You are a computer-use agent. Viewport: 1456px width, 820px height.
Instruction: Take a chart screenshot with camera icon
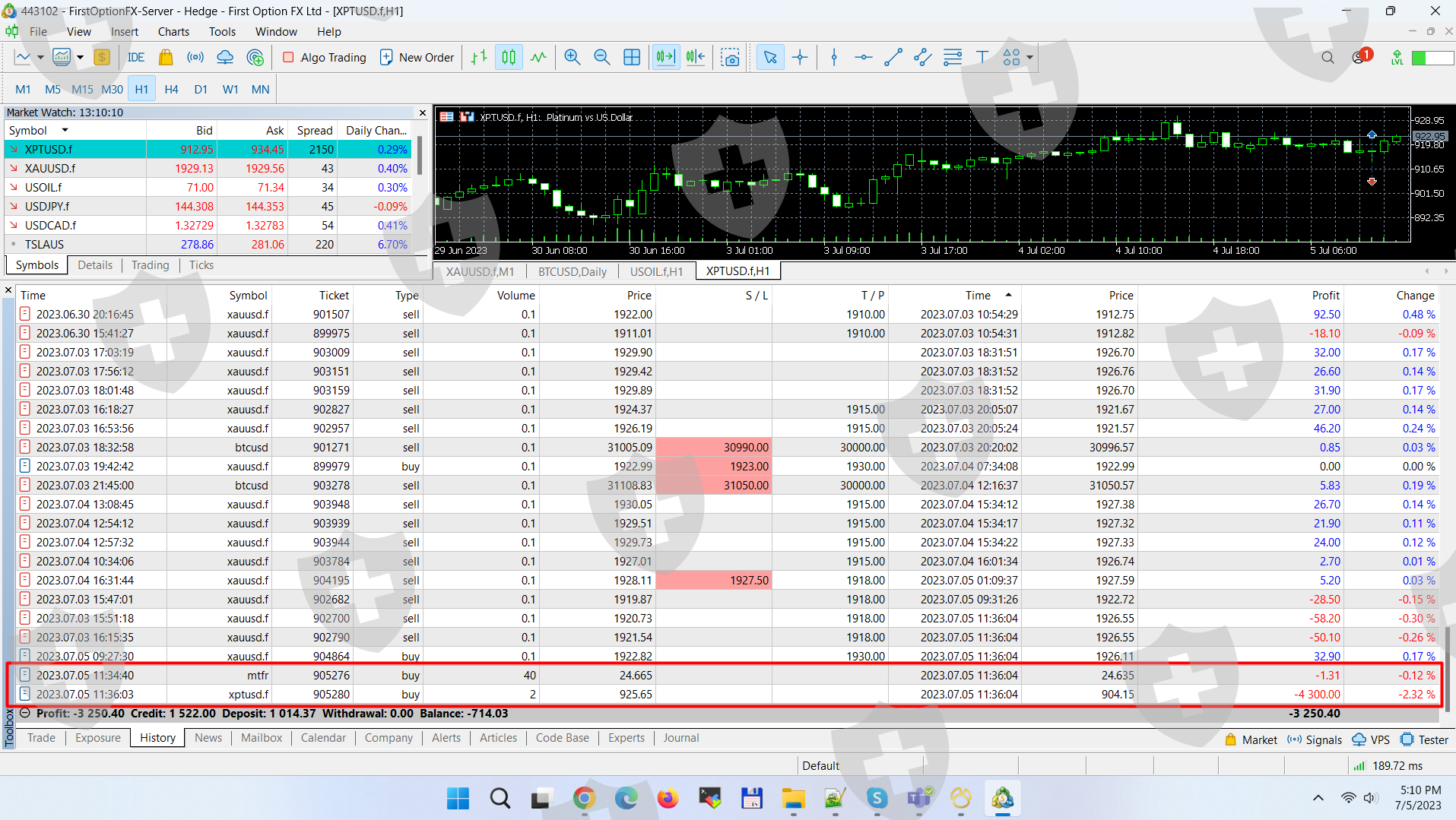click(x=730, y=58)
